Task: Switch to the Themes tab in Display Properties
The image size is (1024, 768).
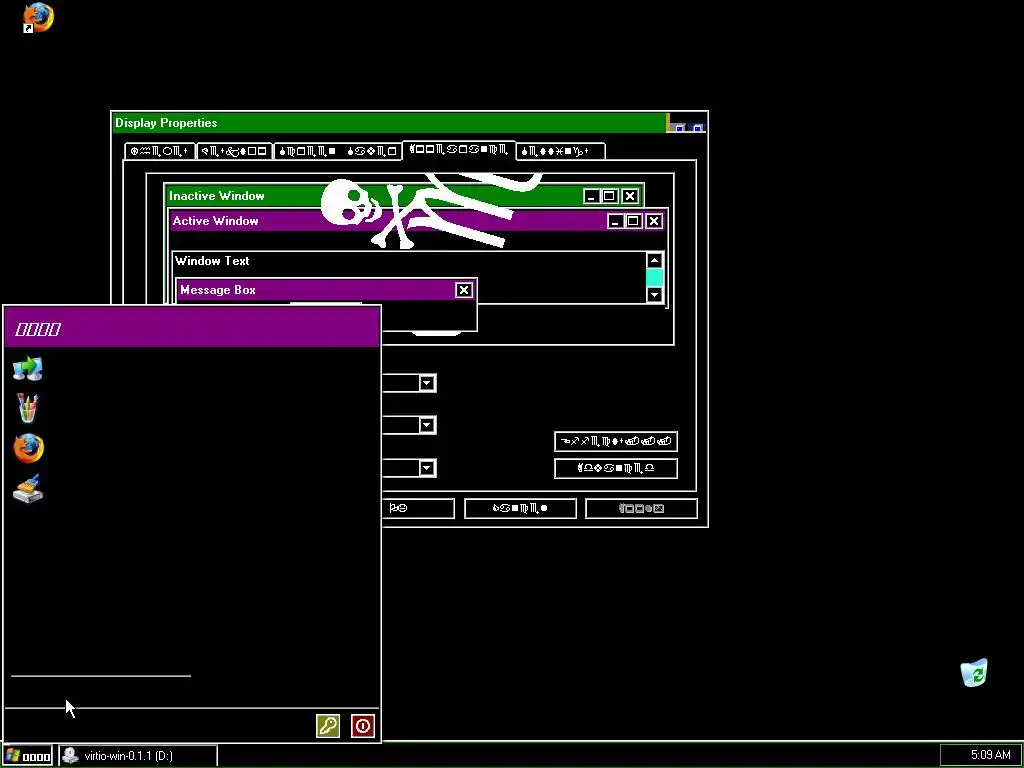Action: click(160, 151)
